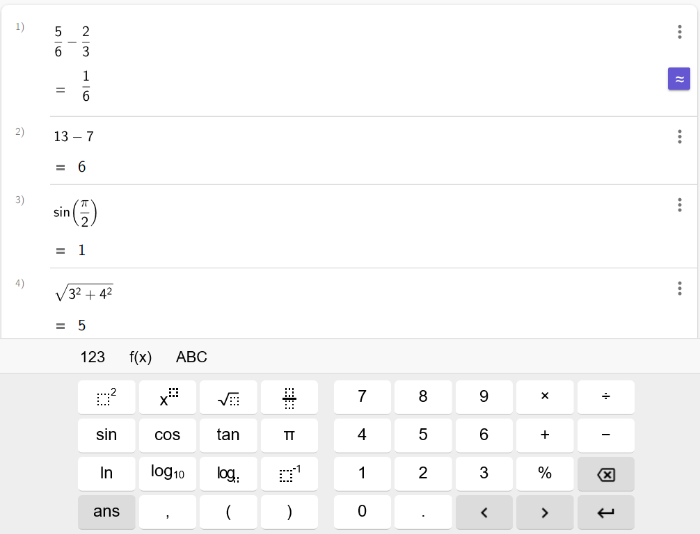This screenshot has width=700, height=534.
Task: Click the ans key
Action: (106, 512)
